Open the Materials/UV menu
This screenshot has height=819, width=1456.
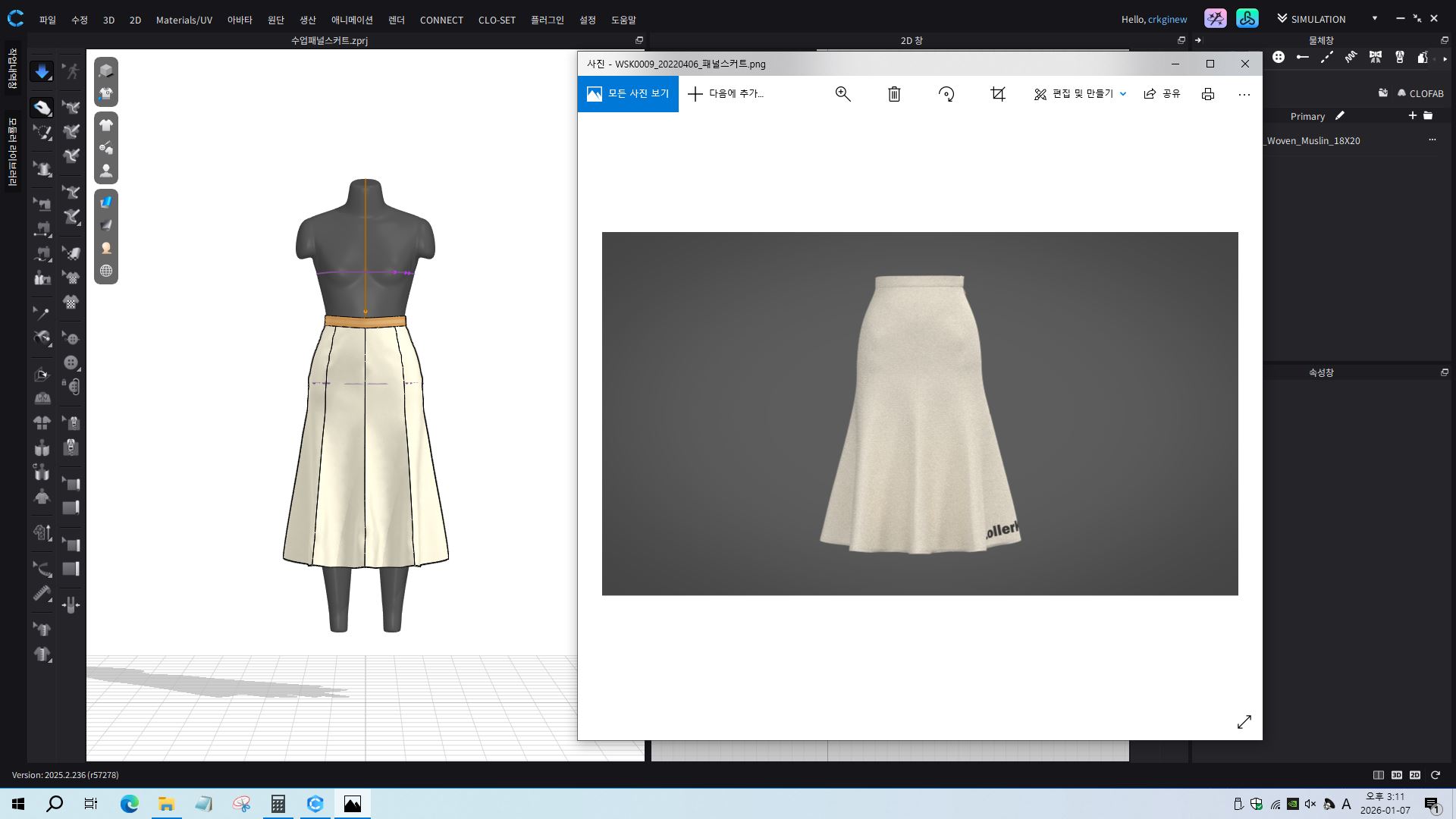tap(184, 20)
